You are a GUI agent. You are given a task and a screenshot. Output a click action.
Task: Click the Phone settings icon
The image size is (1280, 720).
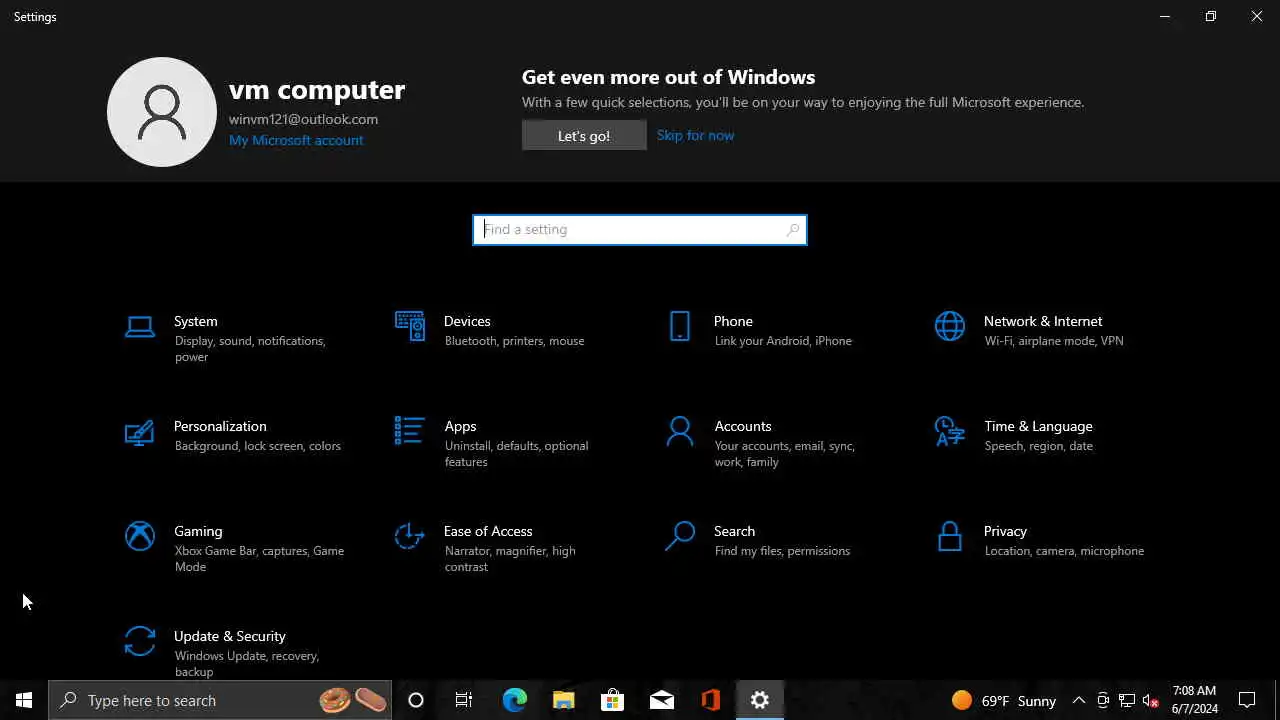680,326
